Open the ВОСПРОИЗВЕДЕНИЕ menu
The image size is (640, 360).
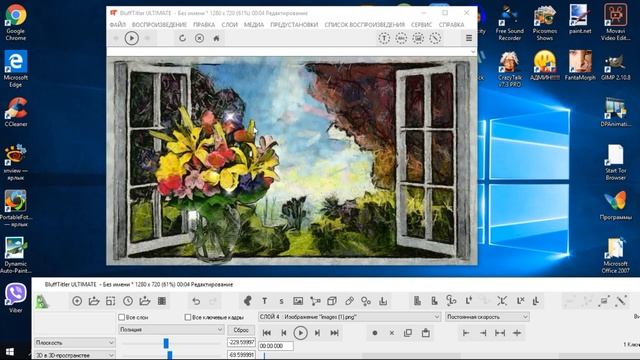159,25
